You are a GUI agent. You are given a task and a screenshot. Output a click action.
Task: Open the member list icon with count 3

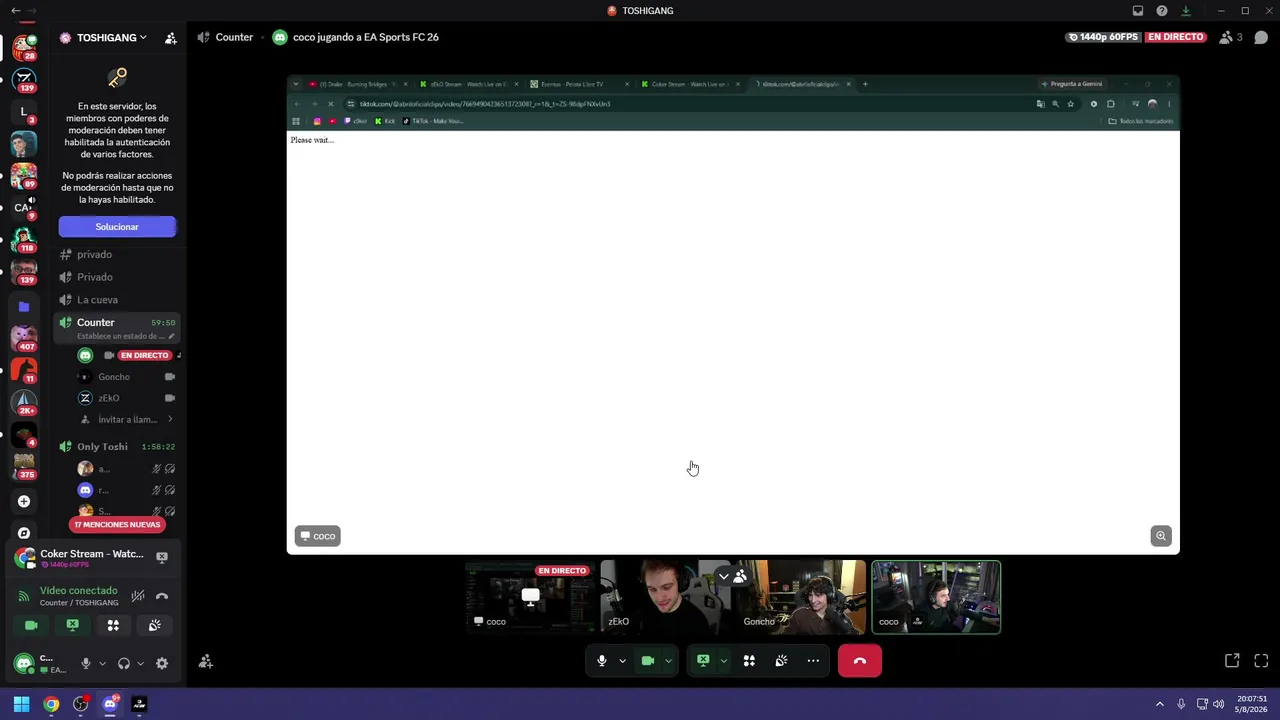[x=1230, y=38]
